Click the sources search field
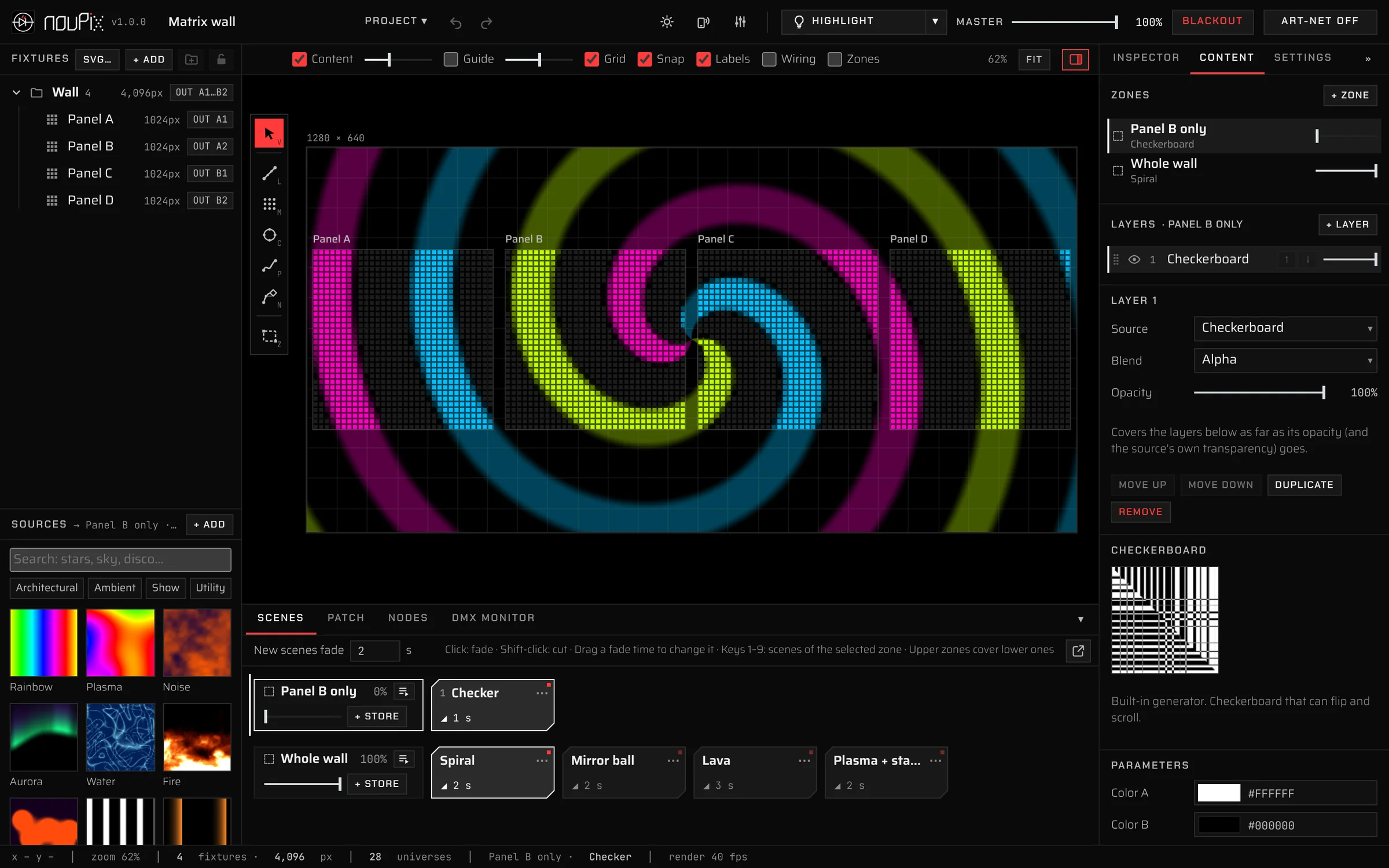This screenshot has height=868, width=1389. coord(120,560)
